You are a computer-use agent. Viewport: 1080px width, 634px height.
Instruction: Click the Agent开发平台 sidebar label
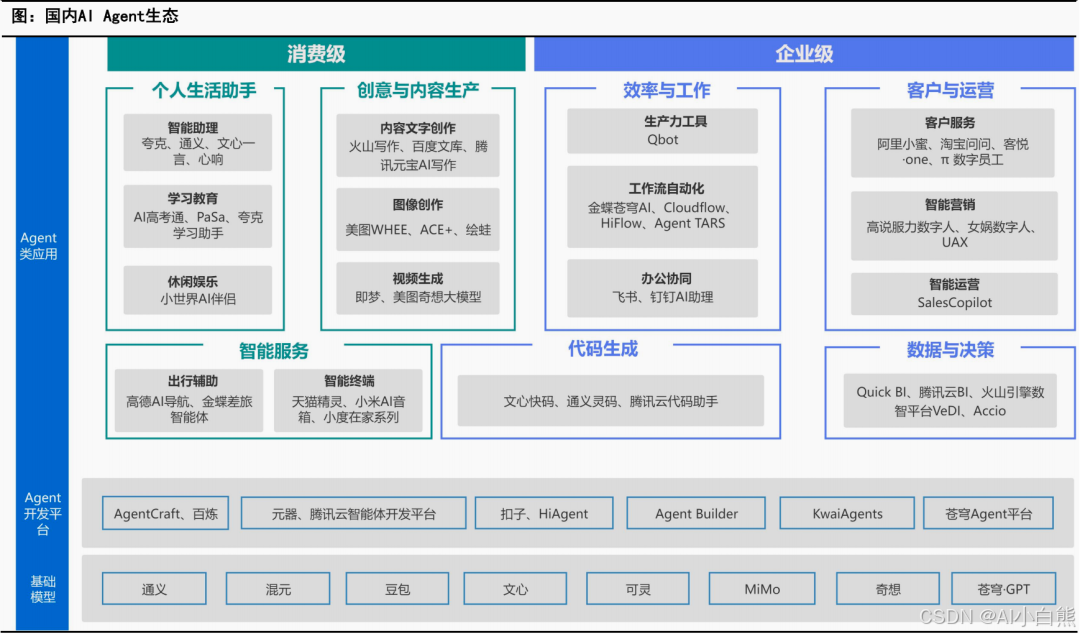tap(43, 513)
